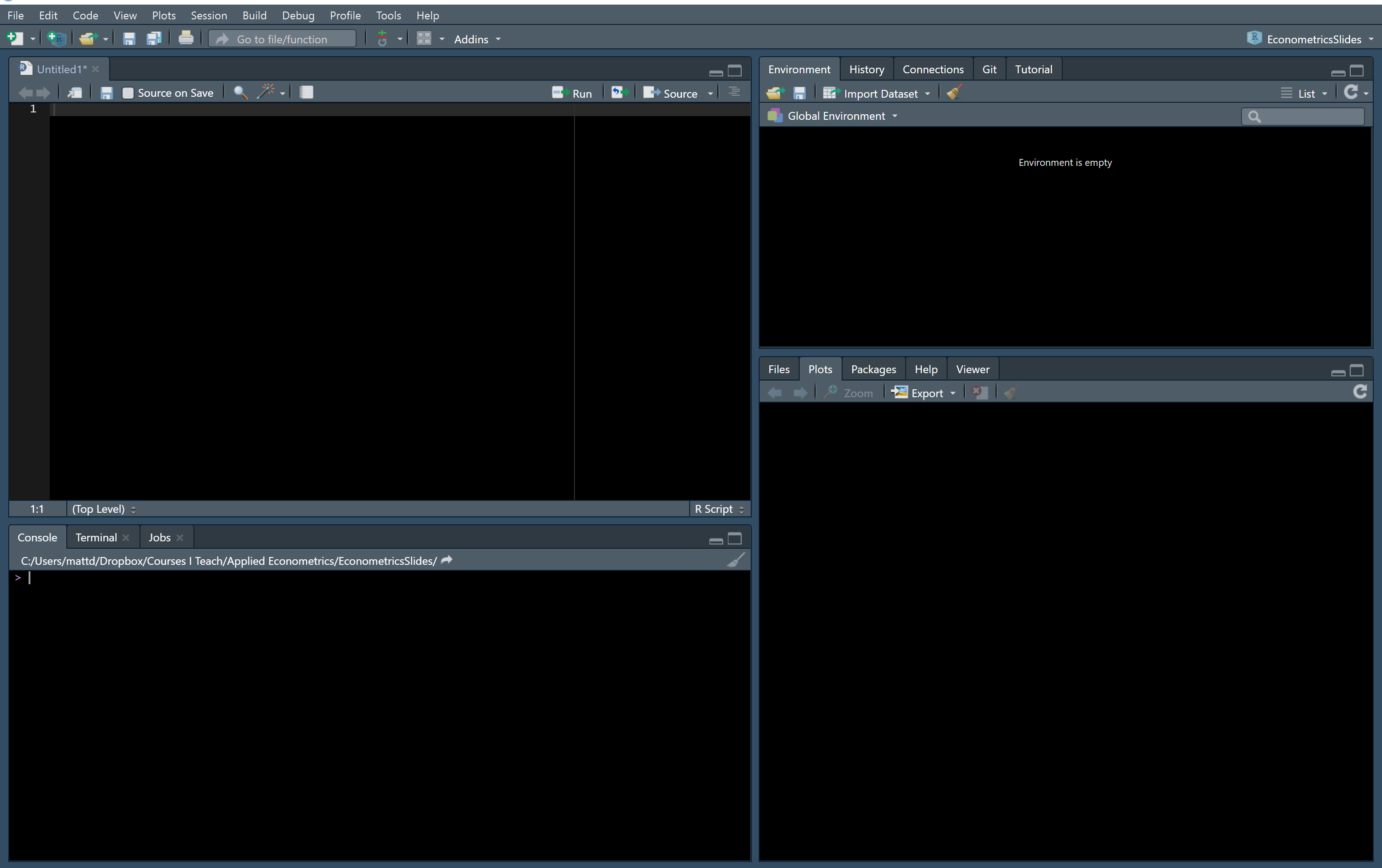Open the R Script file type selector
The image size is (1382, 868).
[x=719, y=509]
